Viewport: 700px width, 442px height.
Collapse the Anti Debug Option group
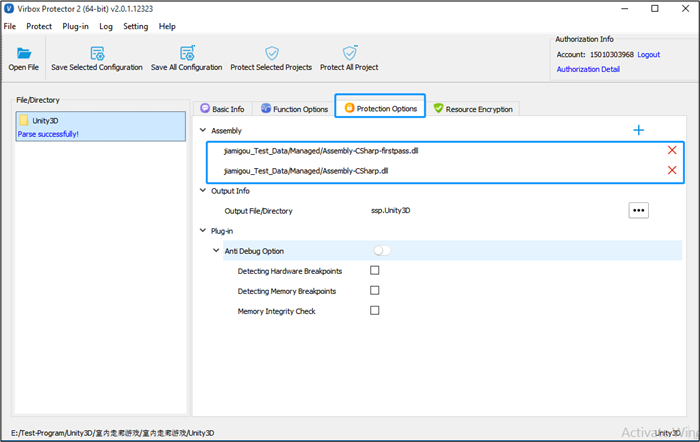(216, 250)
